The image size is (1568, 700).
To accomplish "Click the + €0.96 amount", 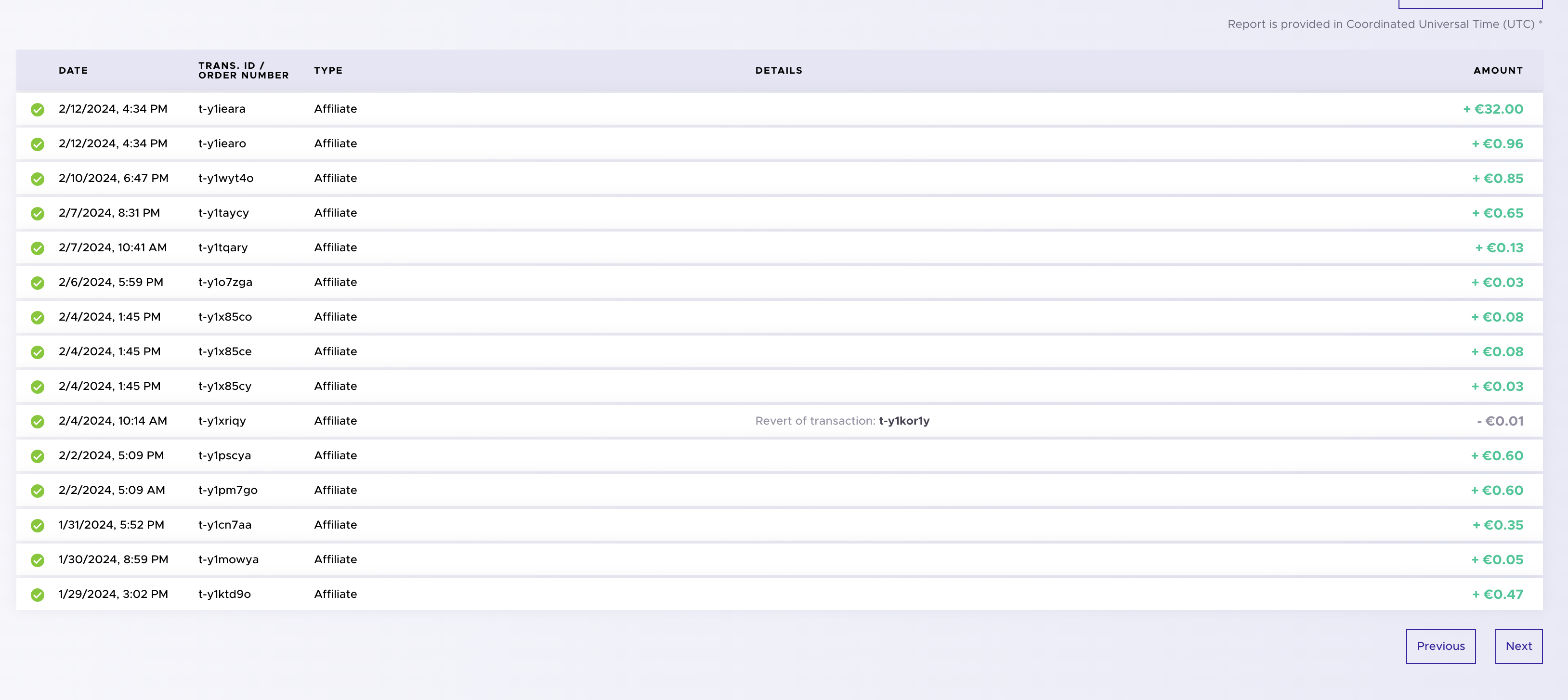I will (1497, 144).
